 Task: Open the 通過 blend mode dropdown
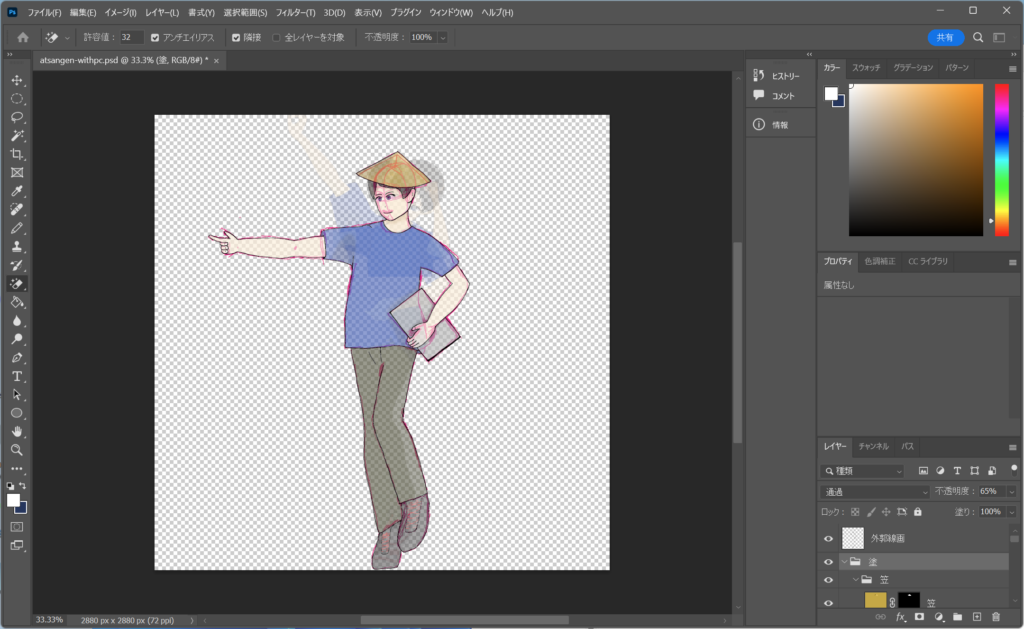874,492
